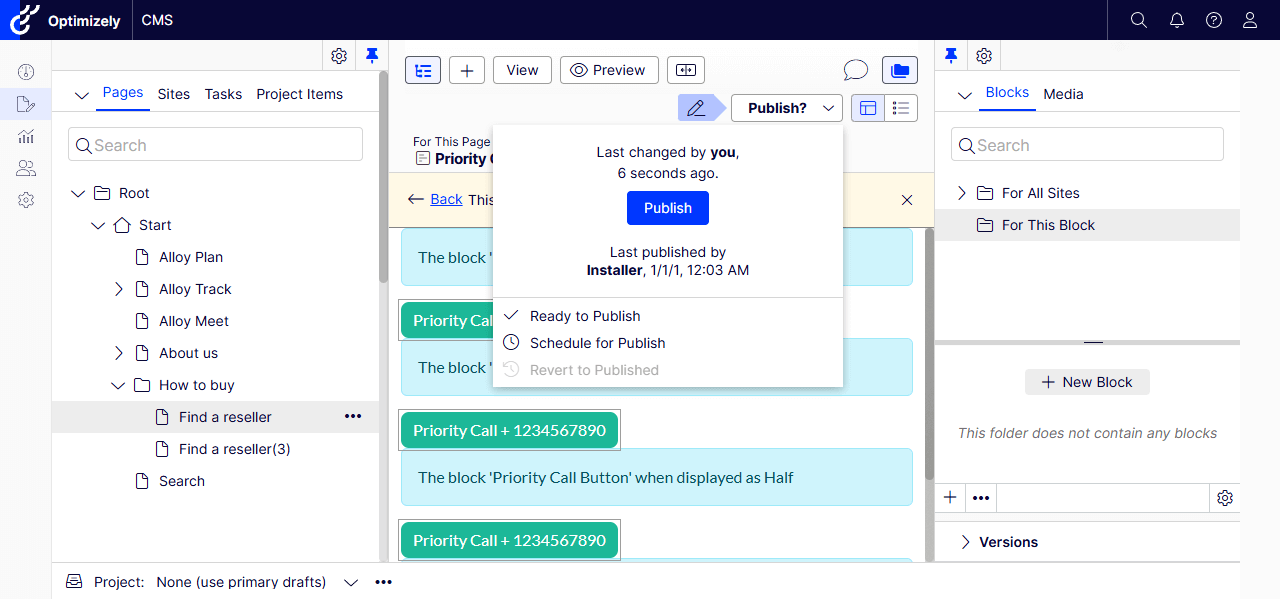This screenshot has height=599, width=1280.
Task: Expand the Alloy Track tree node
Action: point(119,289)
